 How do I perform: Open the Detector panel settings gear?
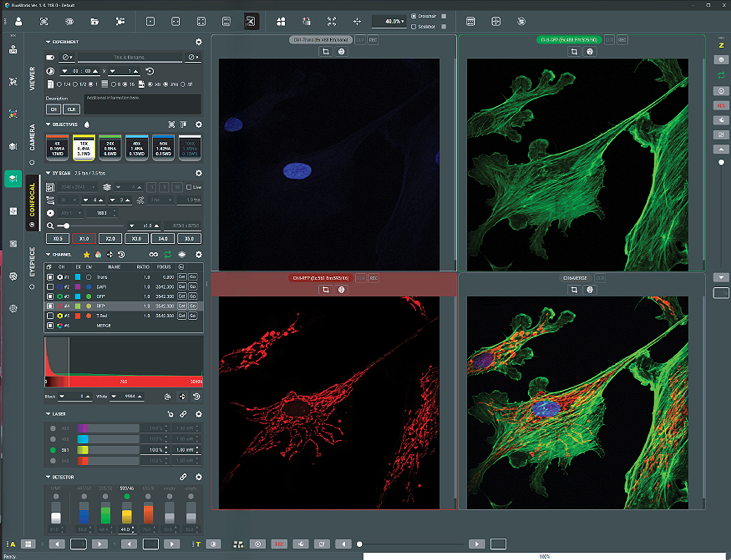[198, 478]
